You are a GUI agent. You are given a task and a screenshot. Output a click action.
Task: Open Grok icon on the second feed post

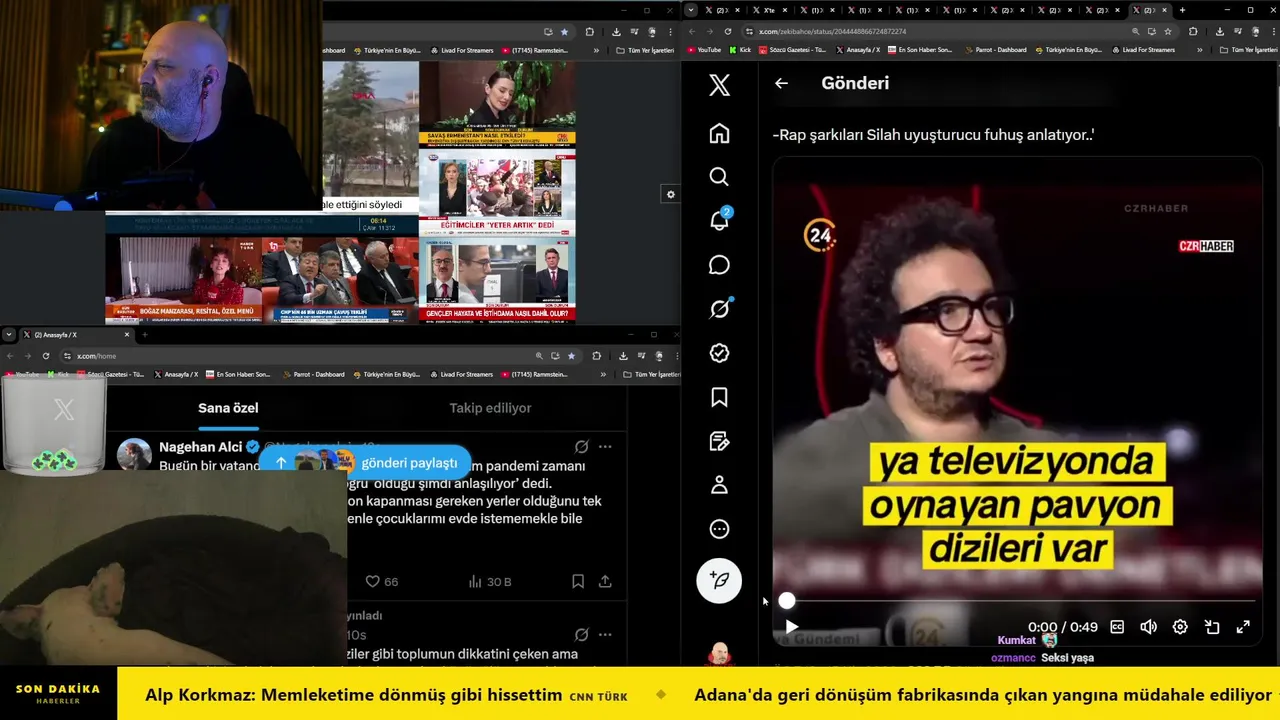581,635
